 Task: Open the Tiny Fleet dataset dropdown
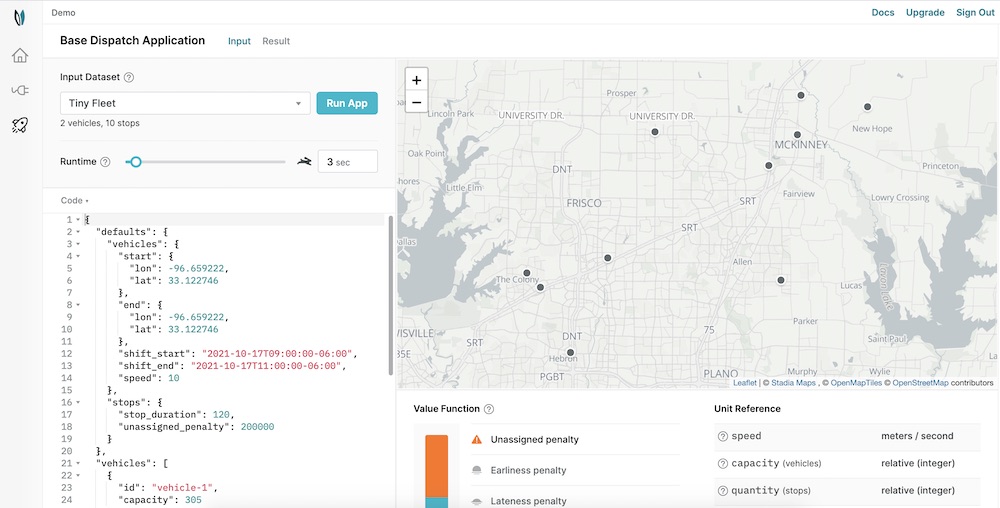[185, 103]
